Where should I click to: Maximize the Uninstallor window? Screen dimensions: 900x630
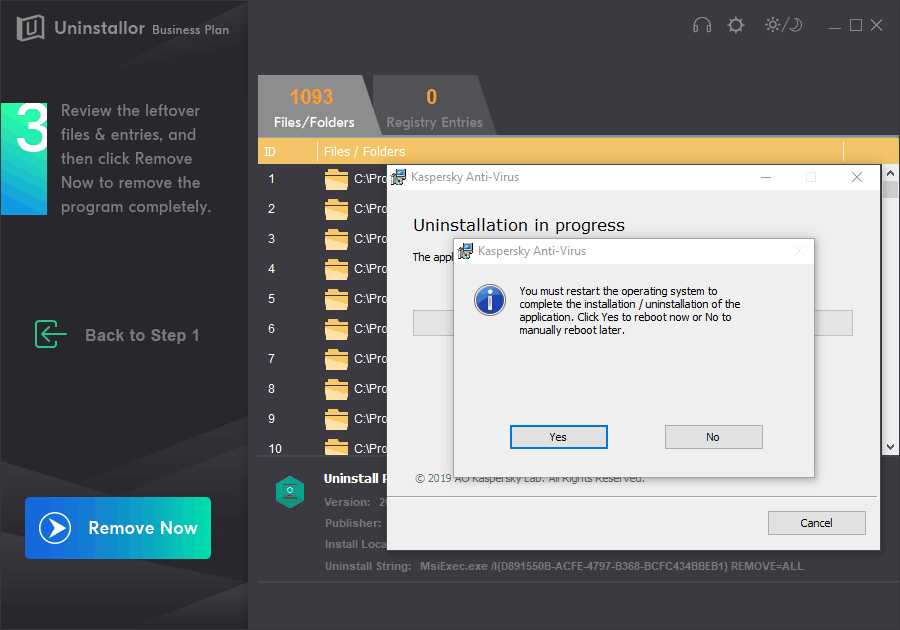pyautogui.click(x=856, y=25)
